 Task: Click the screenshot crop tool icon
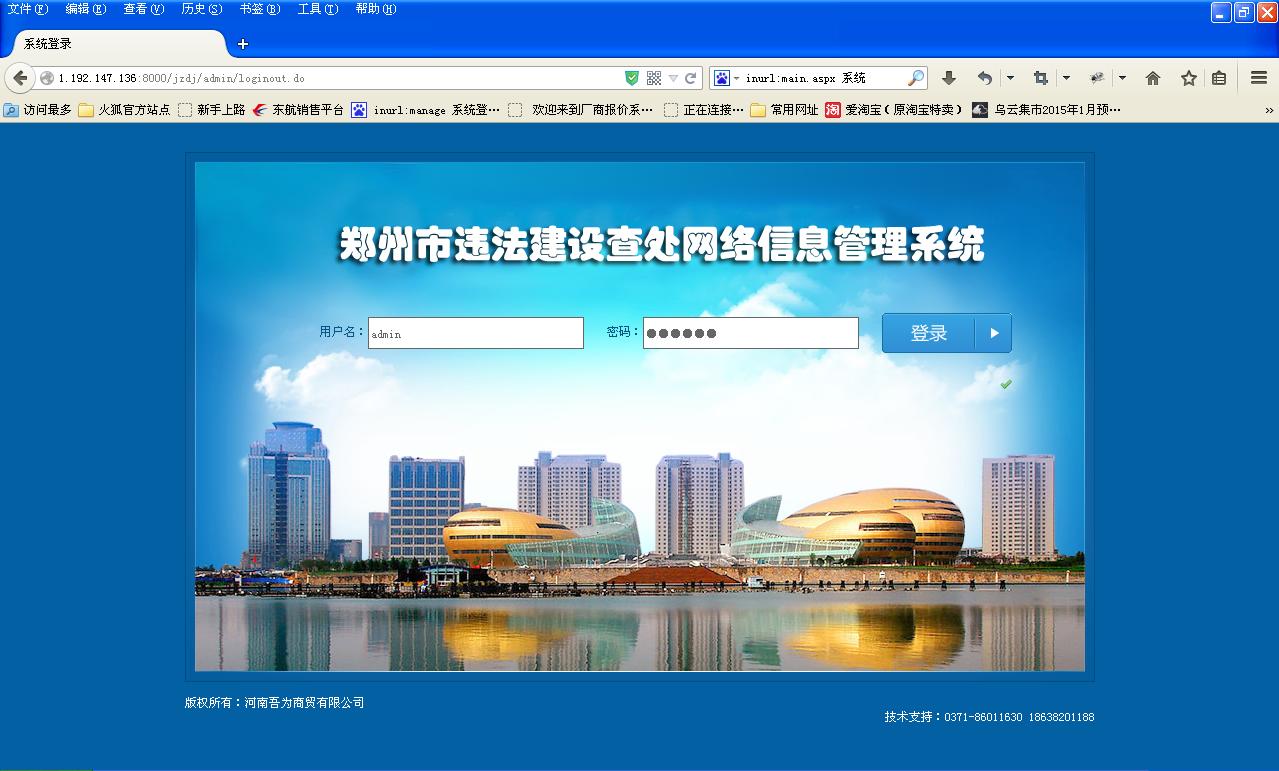click(1041, 78)
